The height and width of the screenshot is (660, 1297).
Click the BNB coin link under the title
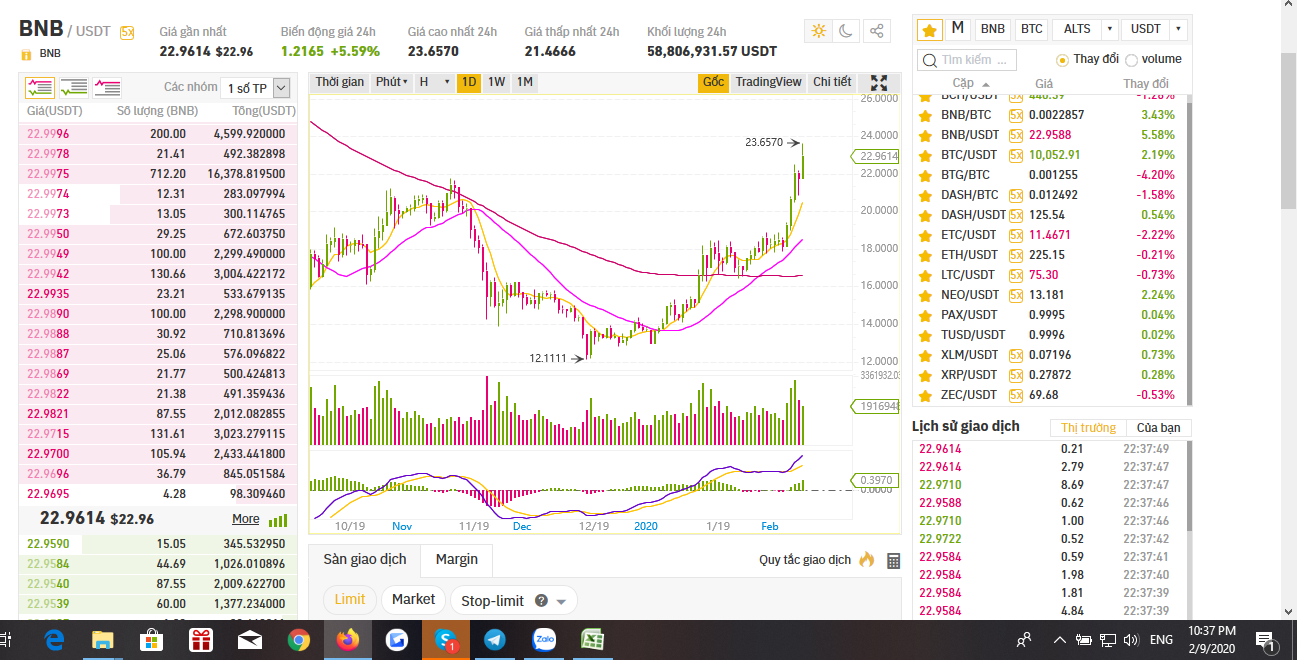click(50, 54)
